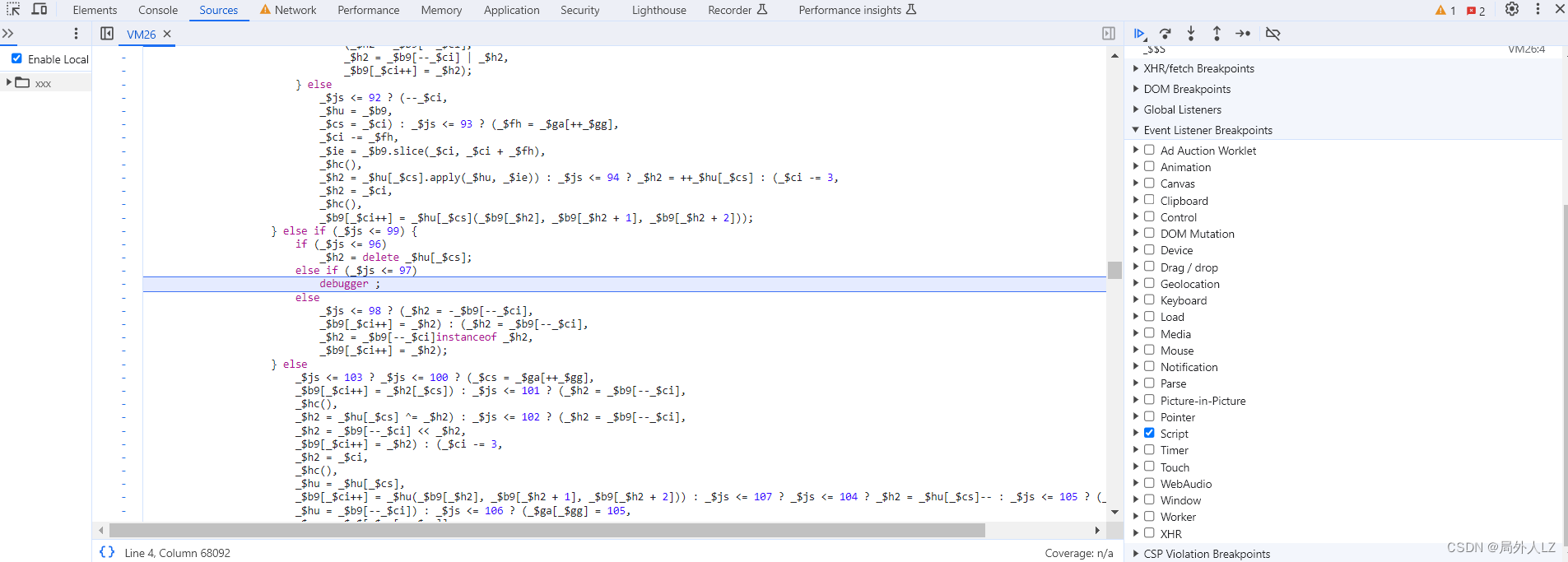Enable Timer event breakpoints
The height and width of the screenshot is (562, 1568).
pos(1149,449)
